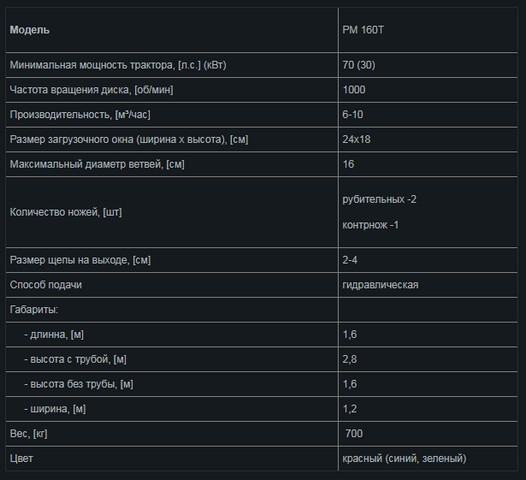The width and height of the screenshot is (526, 480).
Task: Select the "6-10" productivity value
Action: click(x=353, y=114)
